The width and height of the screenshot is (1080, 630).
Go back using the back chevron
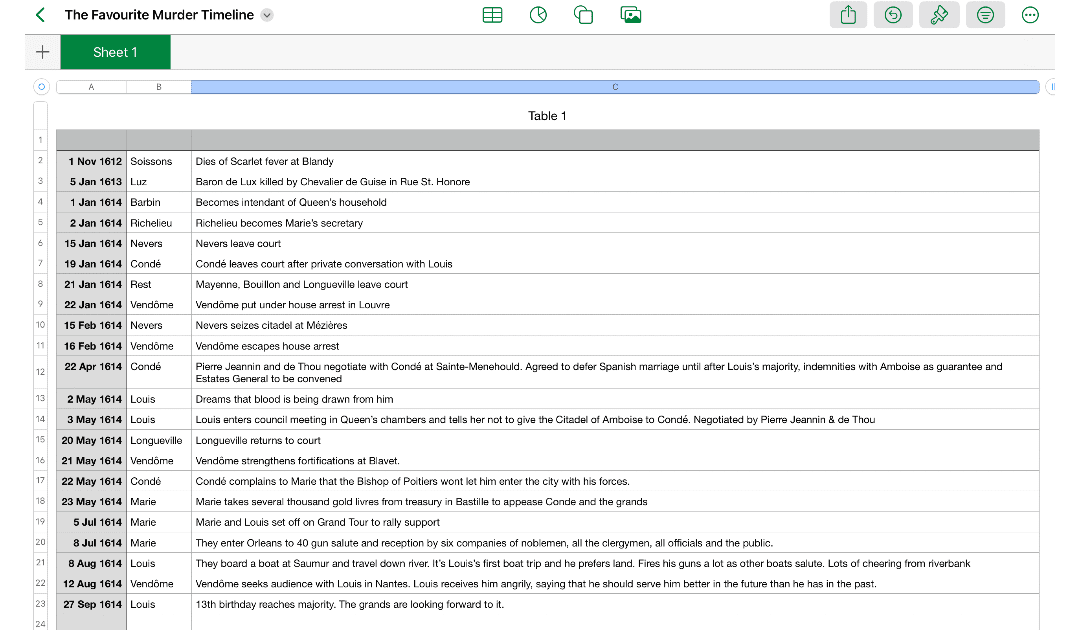coord(41,14)
